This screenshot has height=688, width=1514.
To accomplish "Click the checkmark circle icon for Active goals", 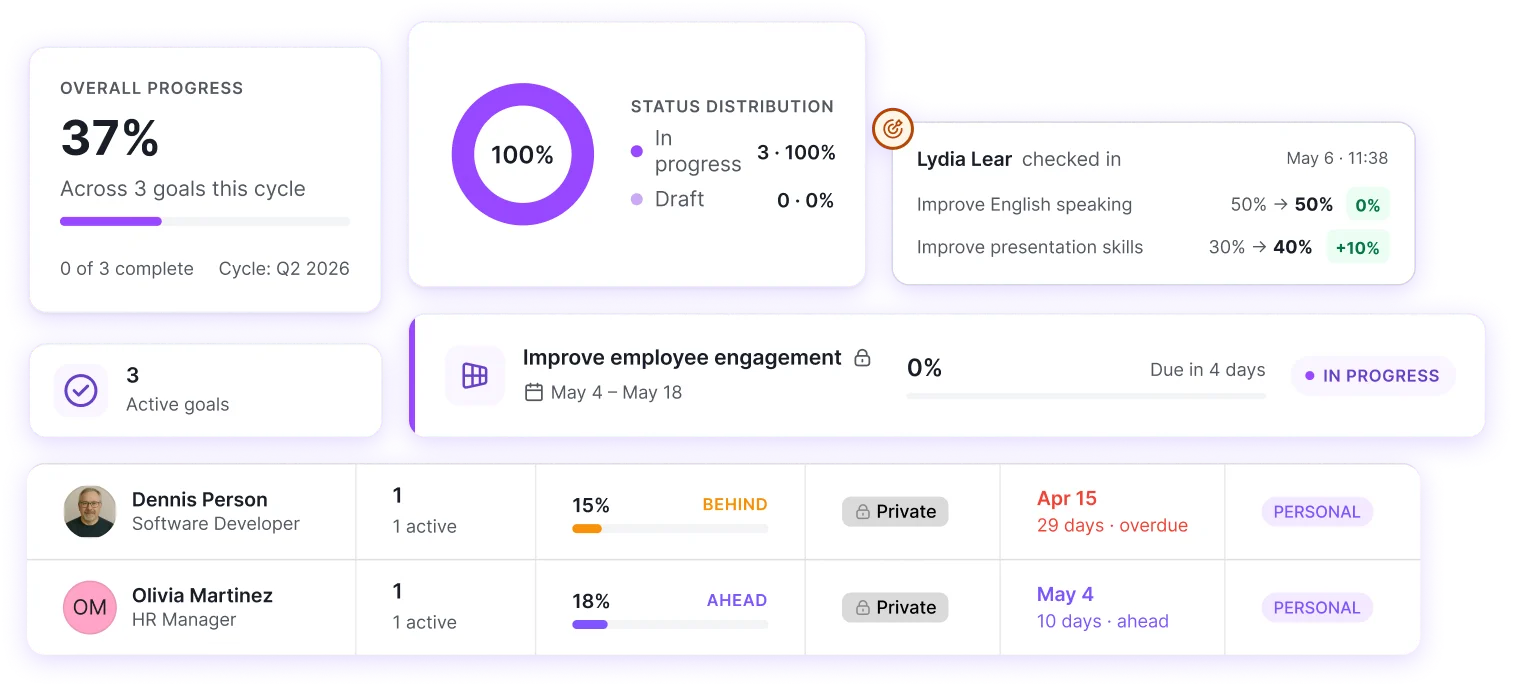I will pyautogui.click(x=81, y=390).
